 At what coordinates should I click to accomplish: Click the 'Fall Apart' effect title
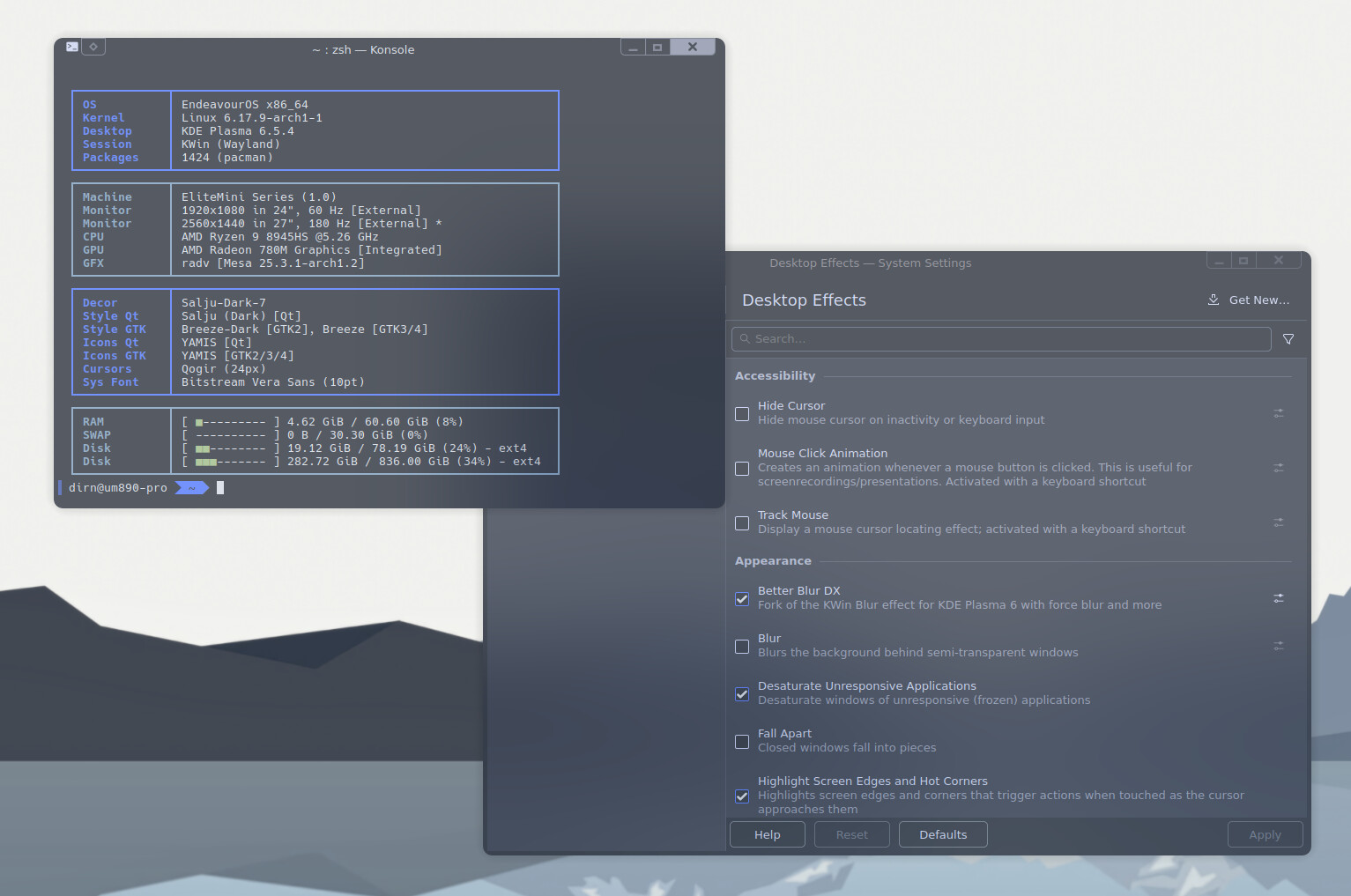click(x=784, y=734)
